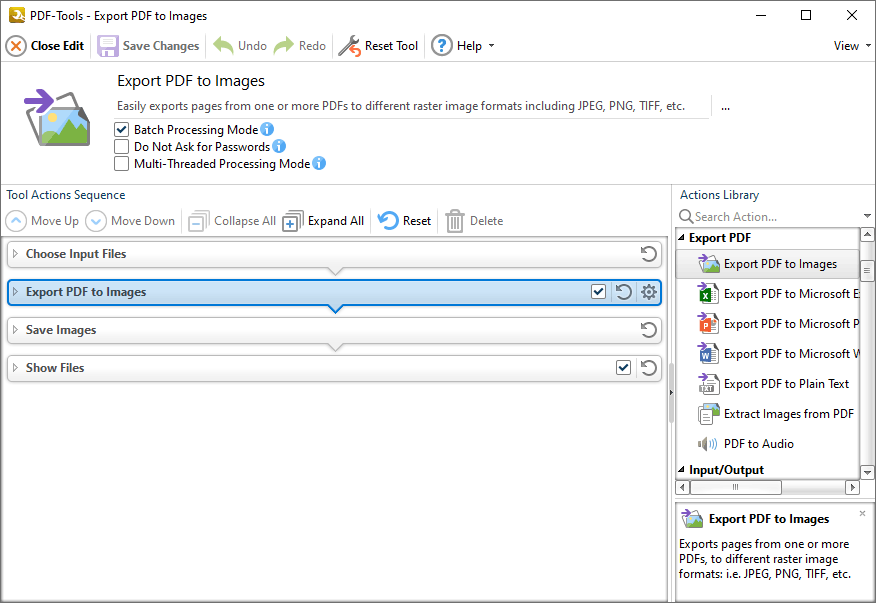
Task: Reset the Save Images step
Action: click(x=648, y=330)
